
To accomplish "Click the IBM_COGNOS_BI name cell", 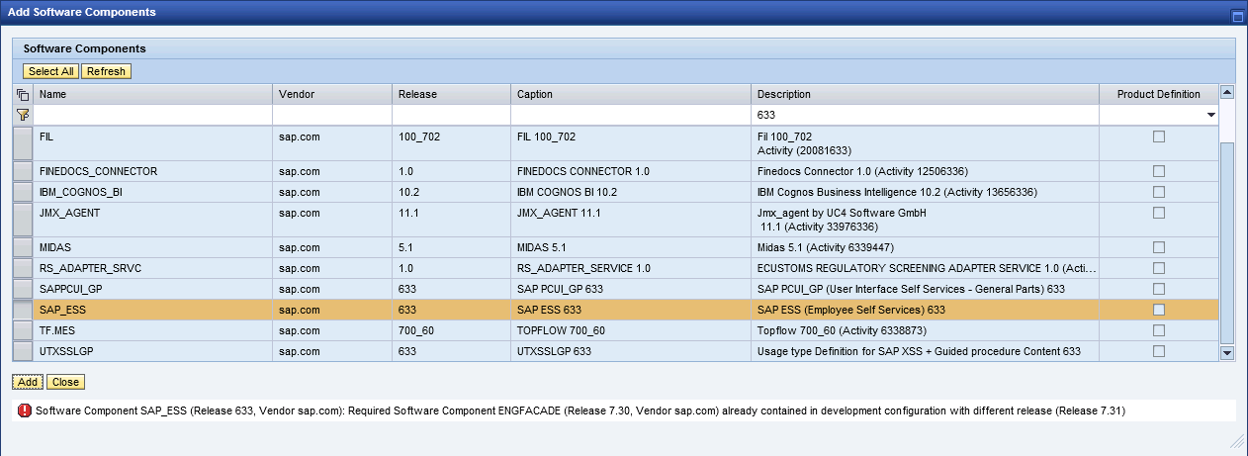I will click(153, 192).
